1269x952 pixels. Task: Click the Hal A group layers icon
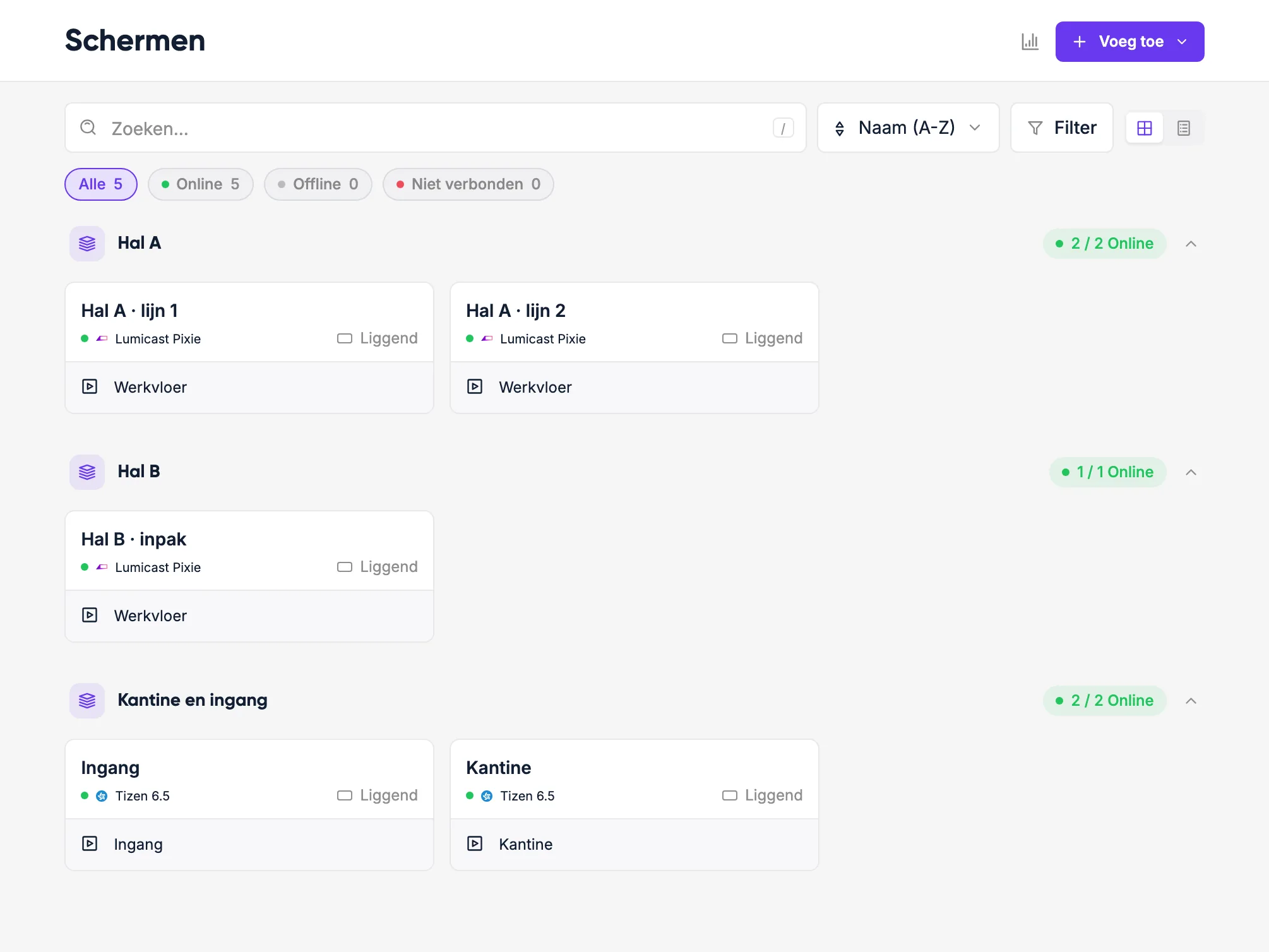pyautogui.click(x=87, y=244)
